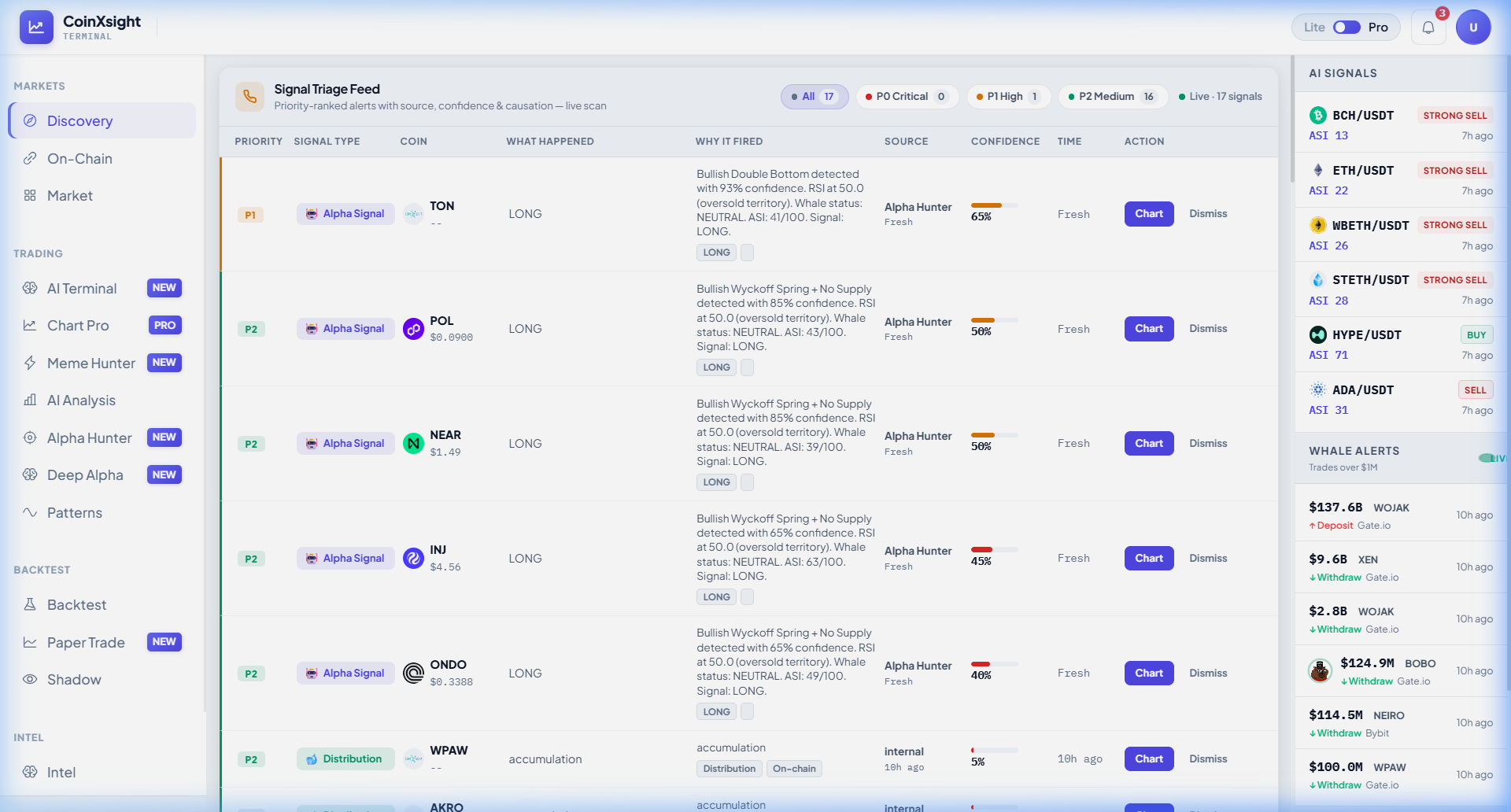Open the notifications bell
Image resolution: width=1511 pixels, height=812 pixels.
pos(1428,28)
